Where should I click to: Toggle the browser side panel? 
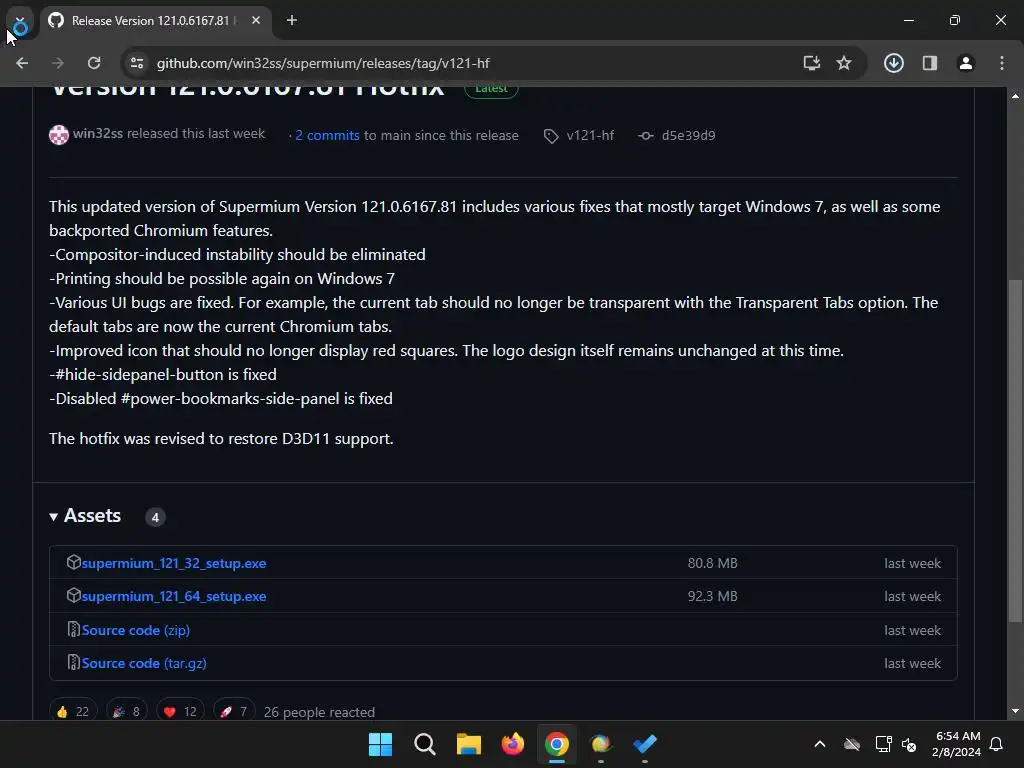click(x=929, y=63)
